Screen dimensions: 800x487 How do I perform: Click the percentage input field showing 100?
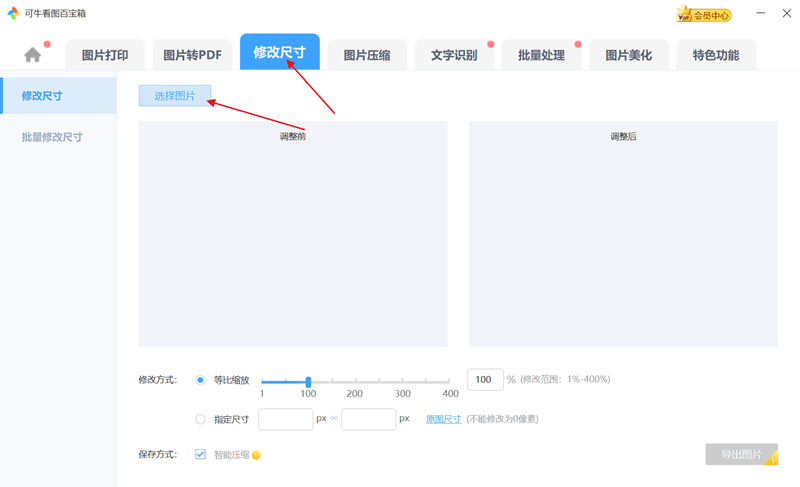point(485,380)
